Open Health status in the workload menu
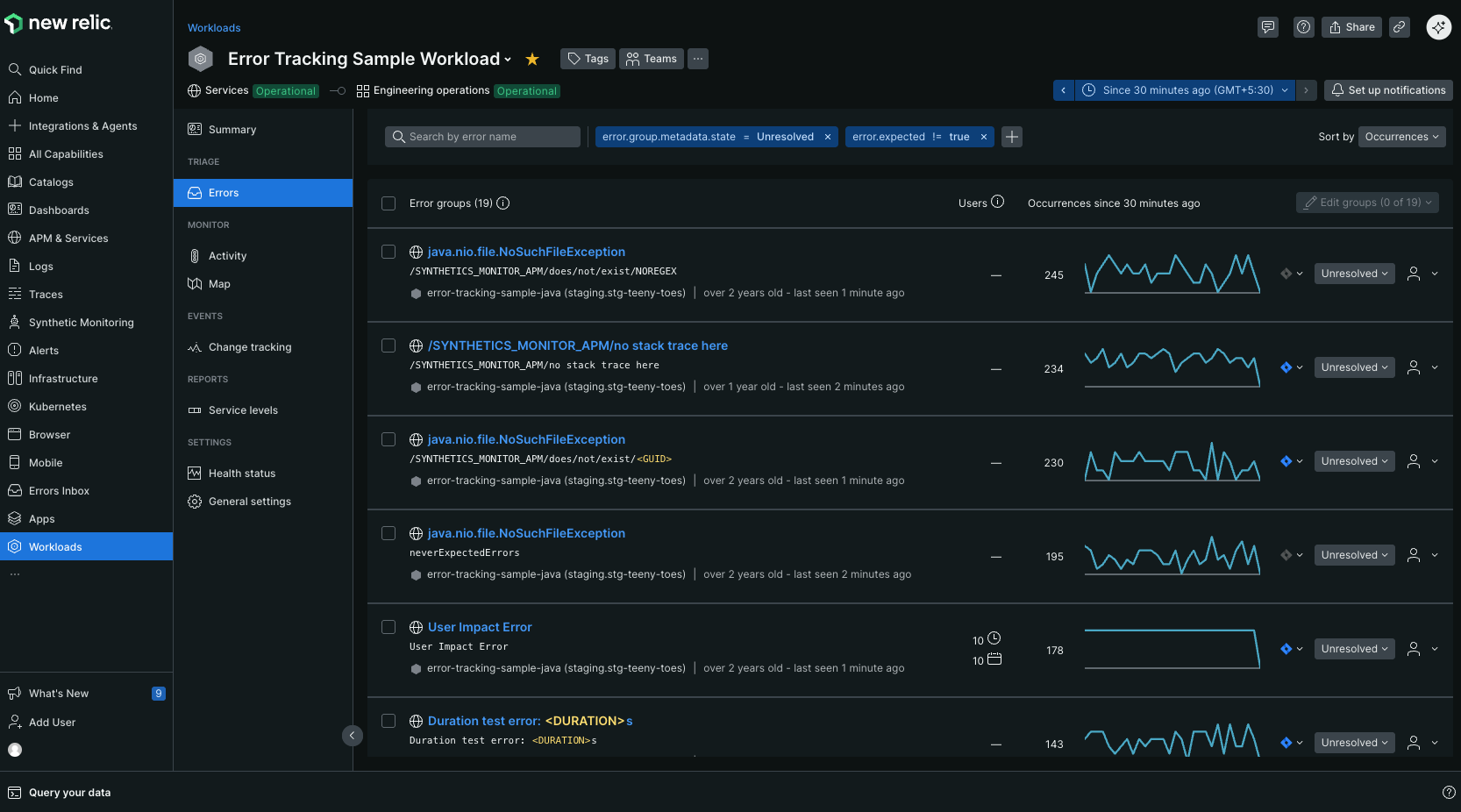 [x=242, y=474]
